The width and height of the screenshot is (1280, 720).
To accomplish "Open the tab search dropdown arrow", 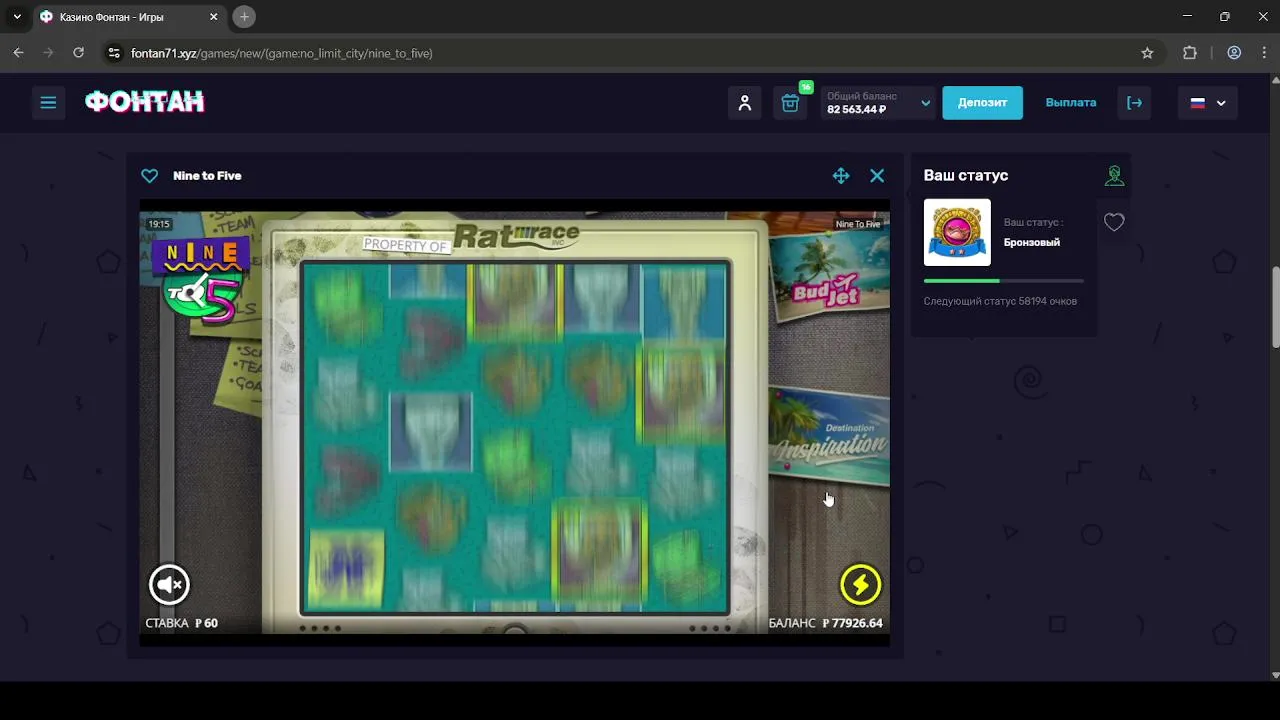I will pos(17,17).
